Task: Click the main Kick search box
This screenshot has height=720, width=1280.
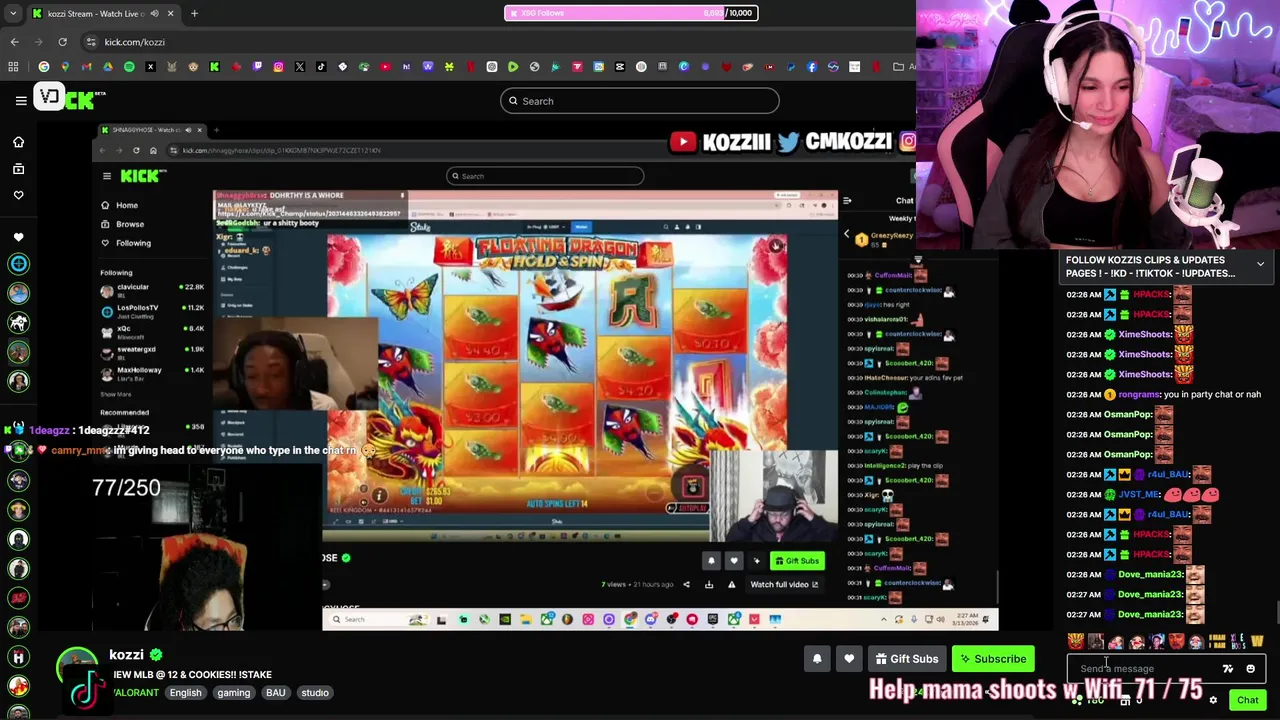Action: [640, 101]
